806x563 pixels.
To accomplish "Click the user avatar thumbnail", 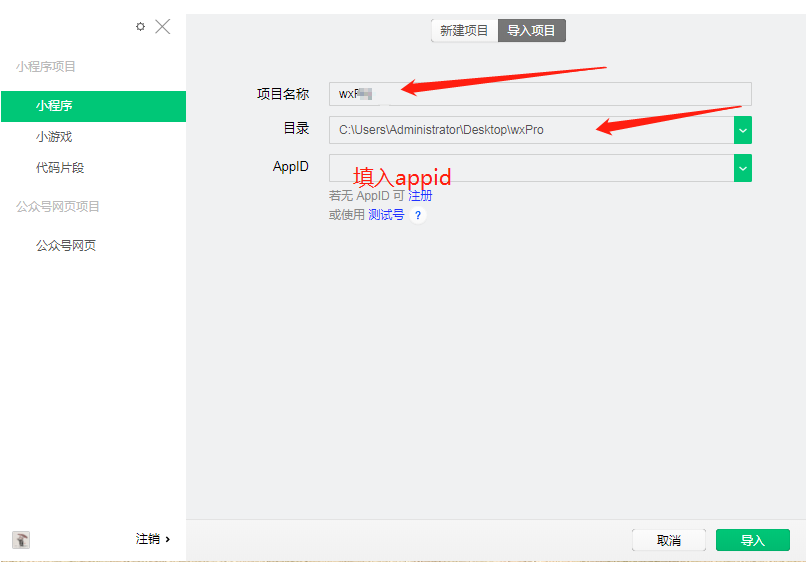I will pos(21,539).
